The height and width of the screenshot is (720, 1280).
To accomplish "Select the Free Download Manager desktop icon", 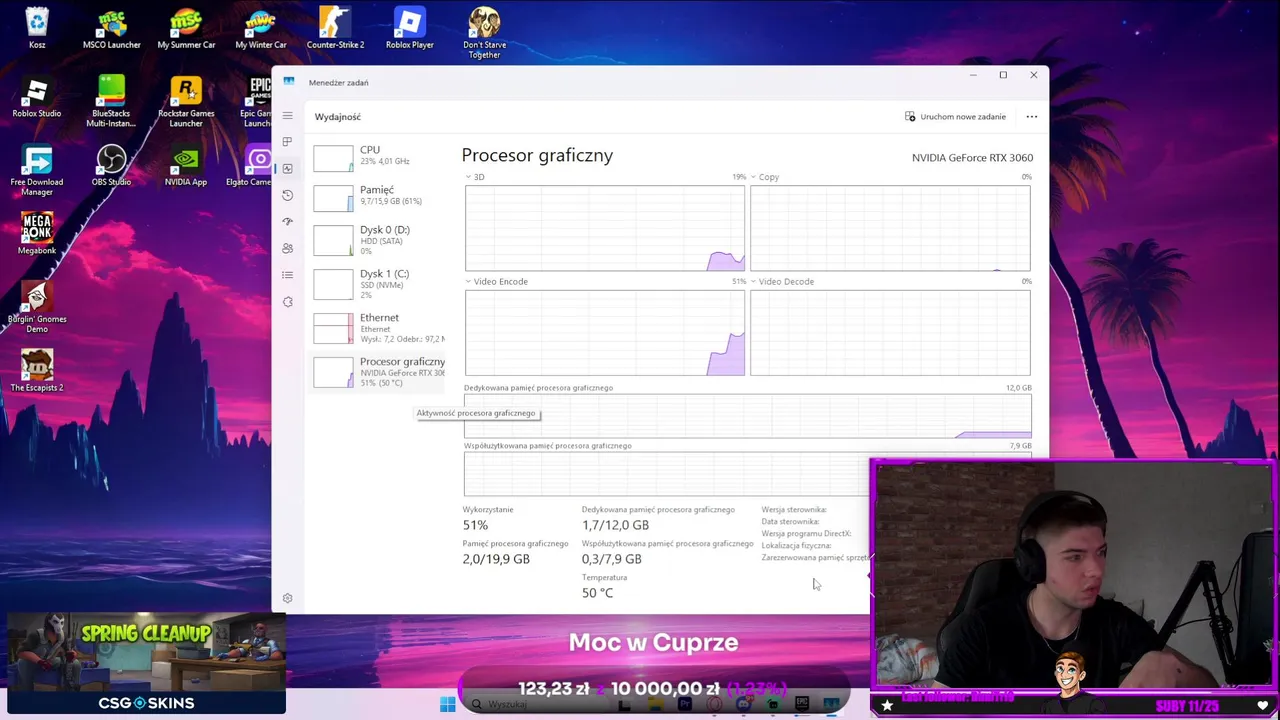I will (37, 170).
